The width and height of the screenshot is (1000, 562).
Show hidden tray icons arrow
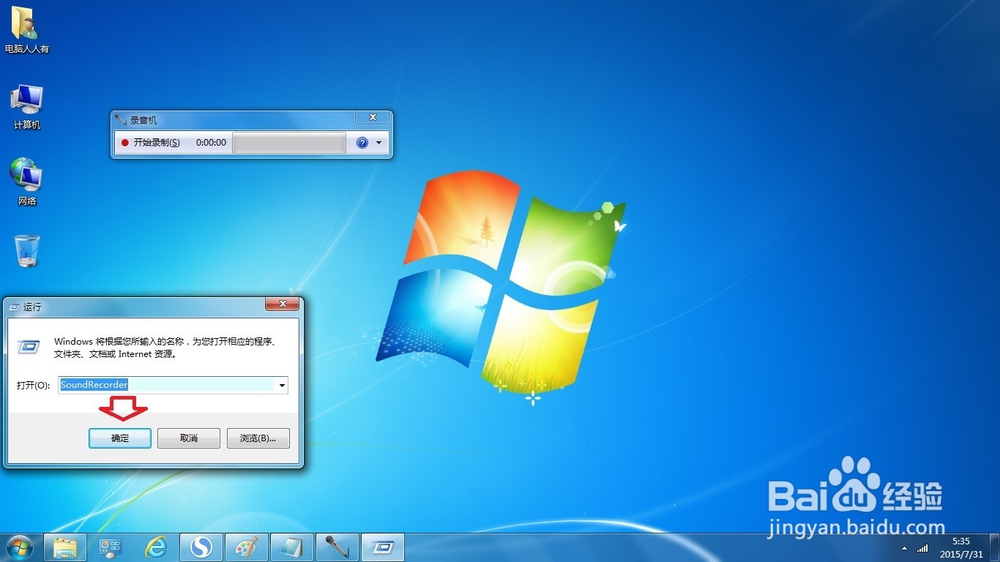coord(904,548)
